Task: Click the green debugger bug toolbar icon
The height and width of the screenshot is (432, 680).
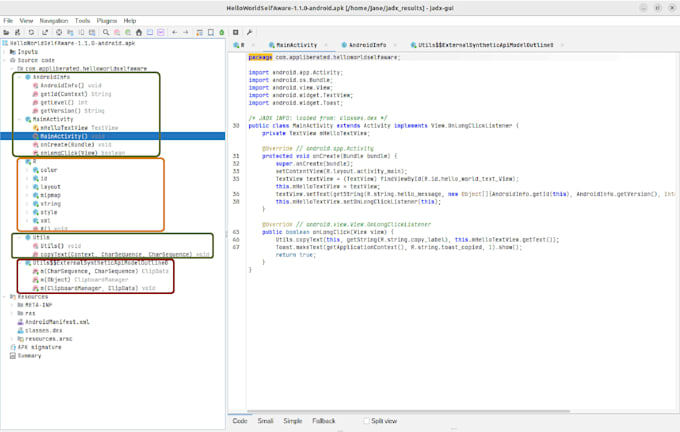Action: [222, 33]
